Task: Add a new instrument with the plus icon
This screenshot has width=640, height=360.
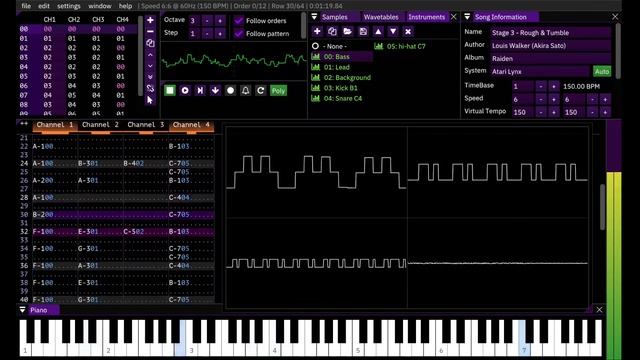Action: coord(317,31)
